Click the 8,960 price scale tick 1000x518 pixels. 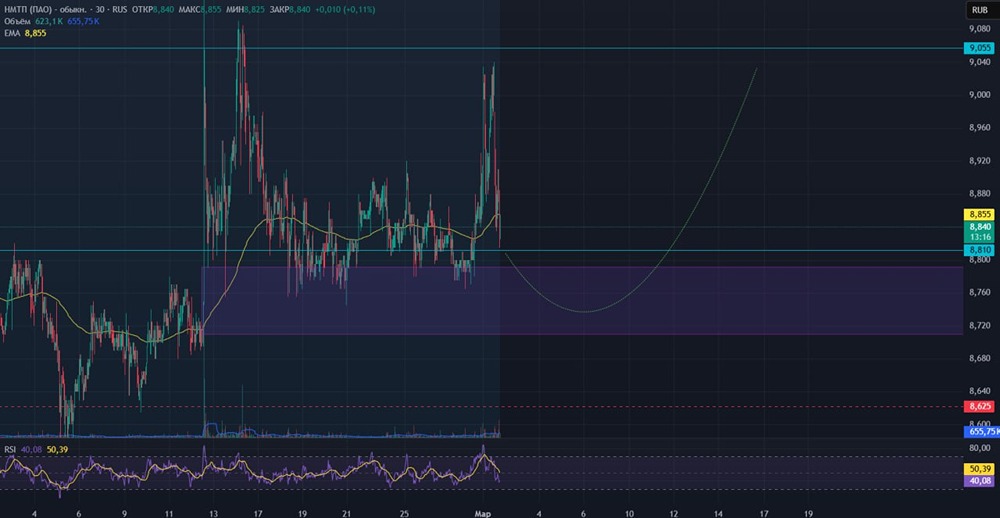[x=979, y=128]
